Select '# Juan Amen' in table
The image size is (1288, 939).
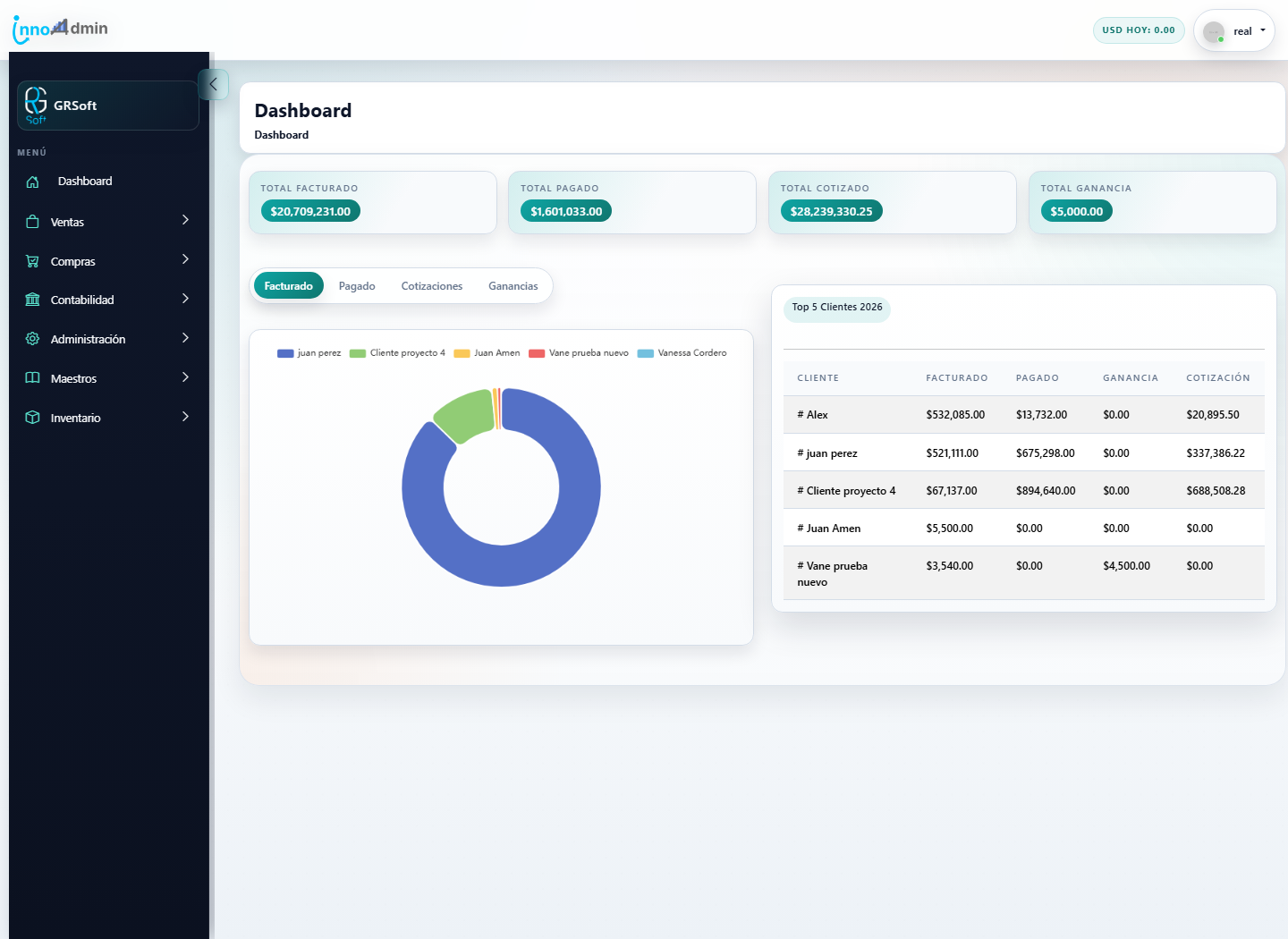point(829,529)
